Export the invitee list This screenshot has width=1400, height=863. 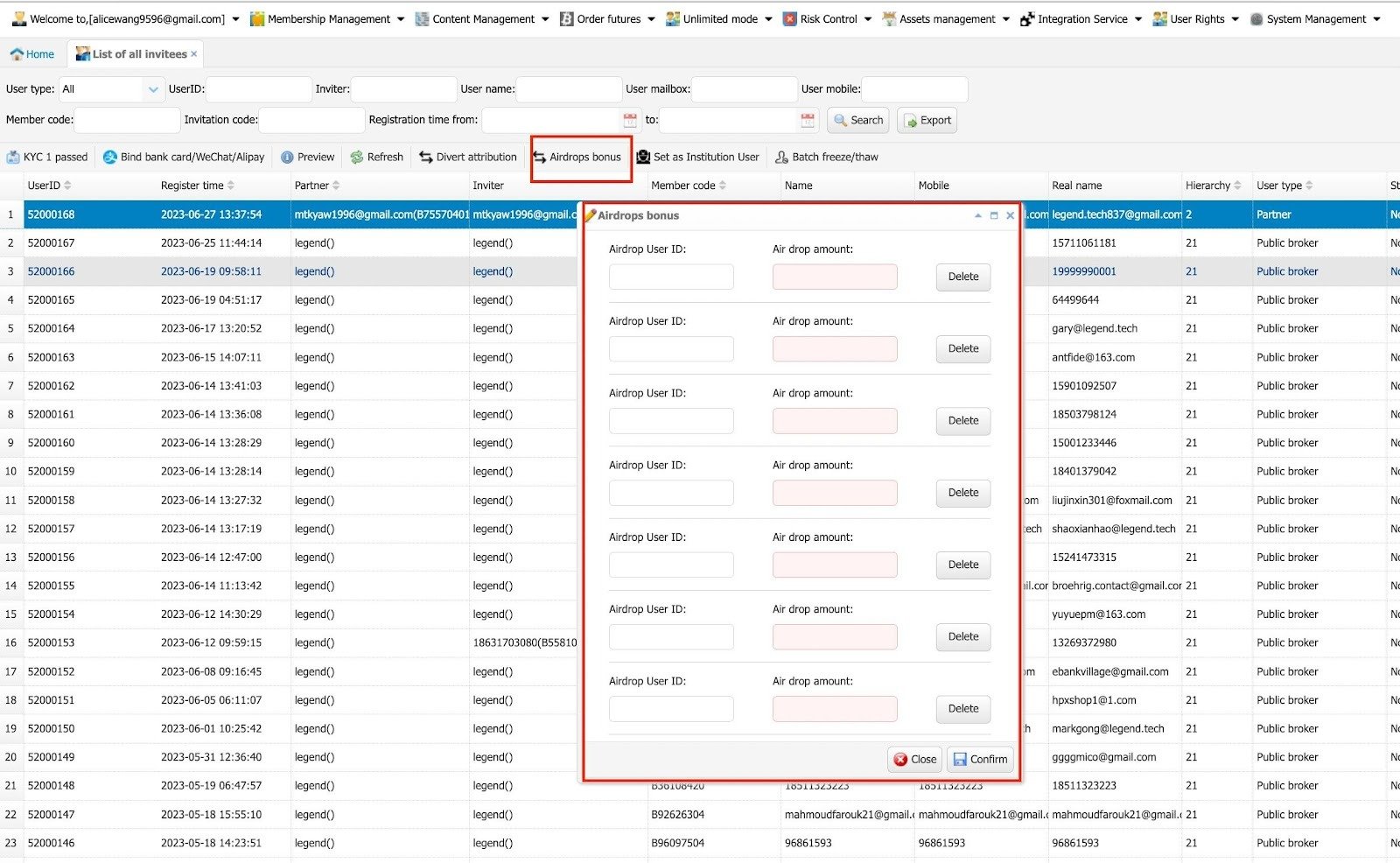point(927,121)
